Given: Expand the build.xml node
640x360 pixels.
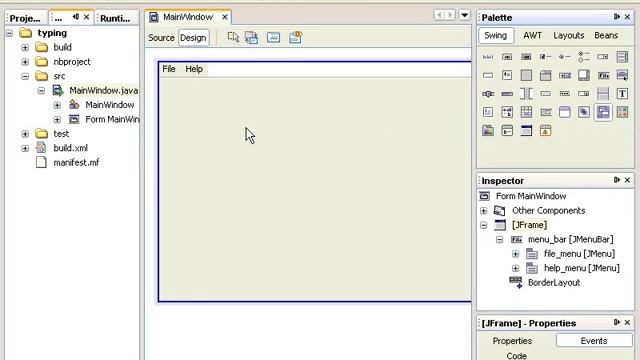Looking at the screenshot, I should pyautogui.click(x=25, y=148).
